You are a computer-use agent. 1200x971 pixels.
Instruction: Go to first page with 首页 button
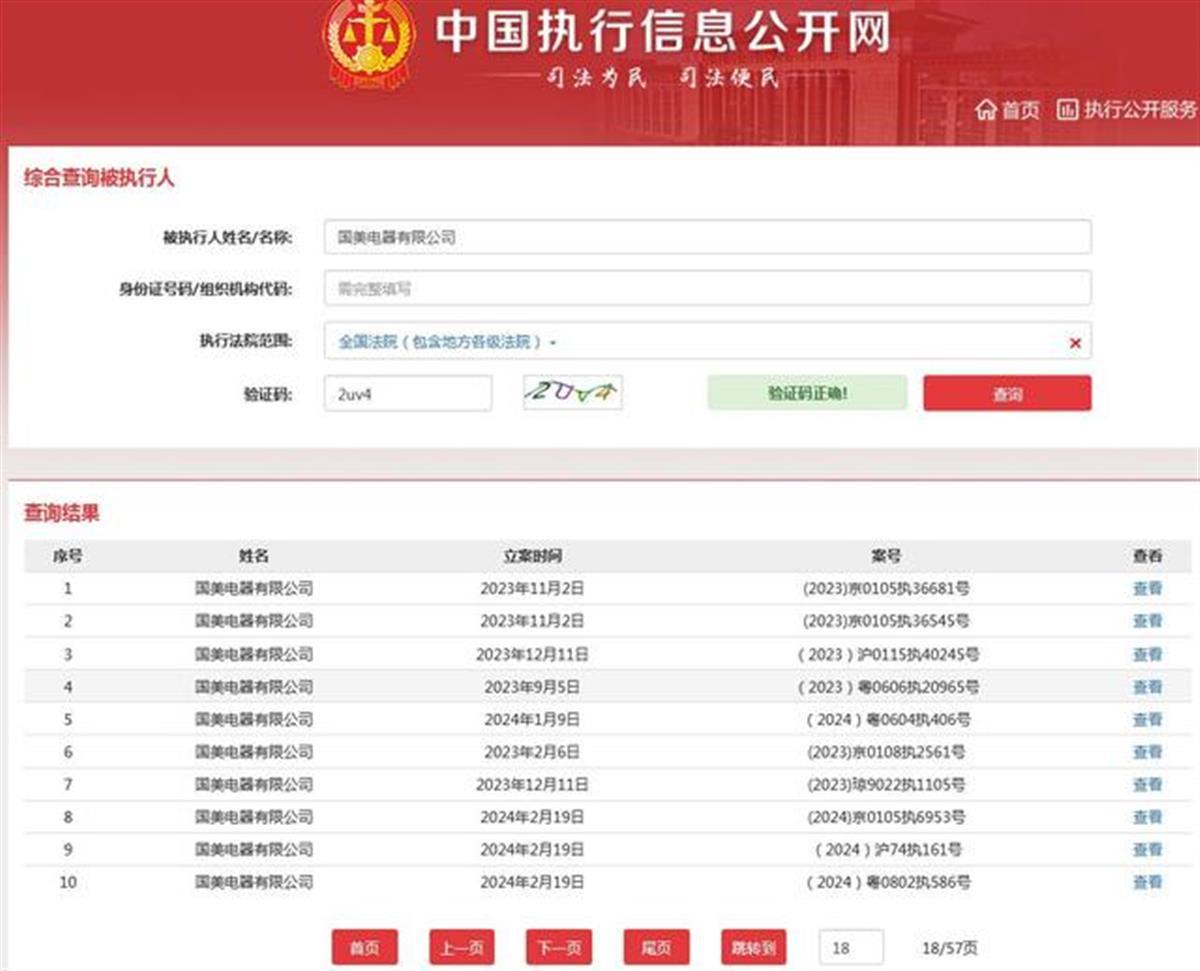coord(365,947)
